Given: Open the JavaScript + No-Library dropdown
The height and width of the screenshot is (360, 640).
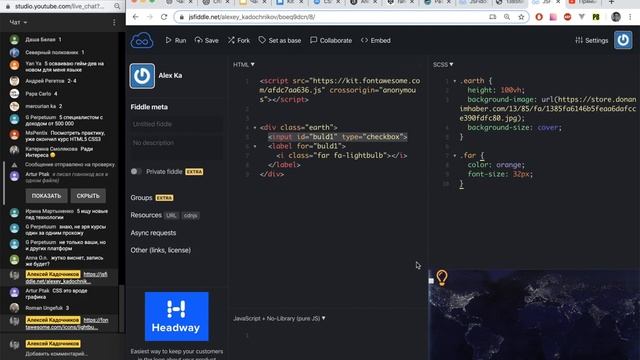Looking at the screenshot, I should coord(279,318).
